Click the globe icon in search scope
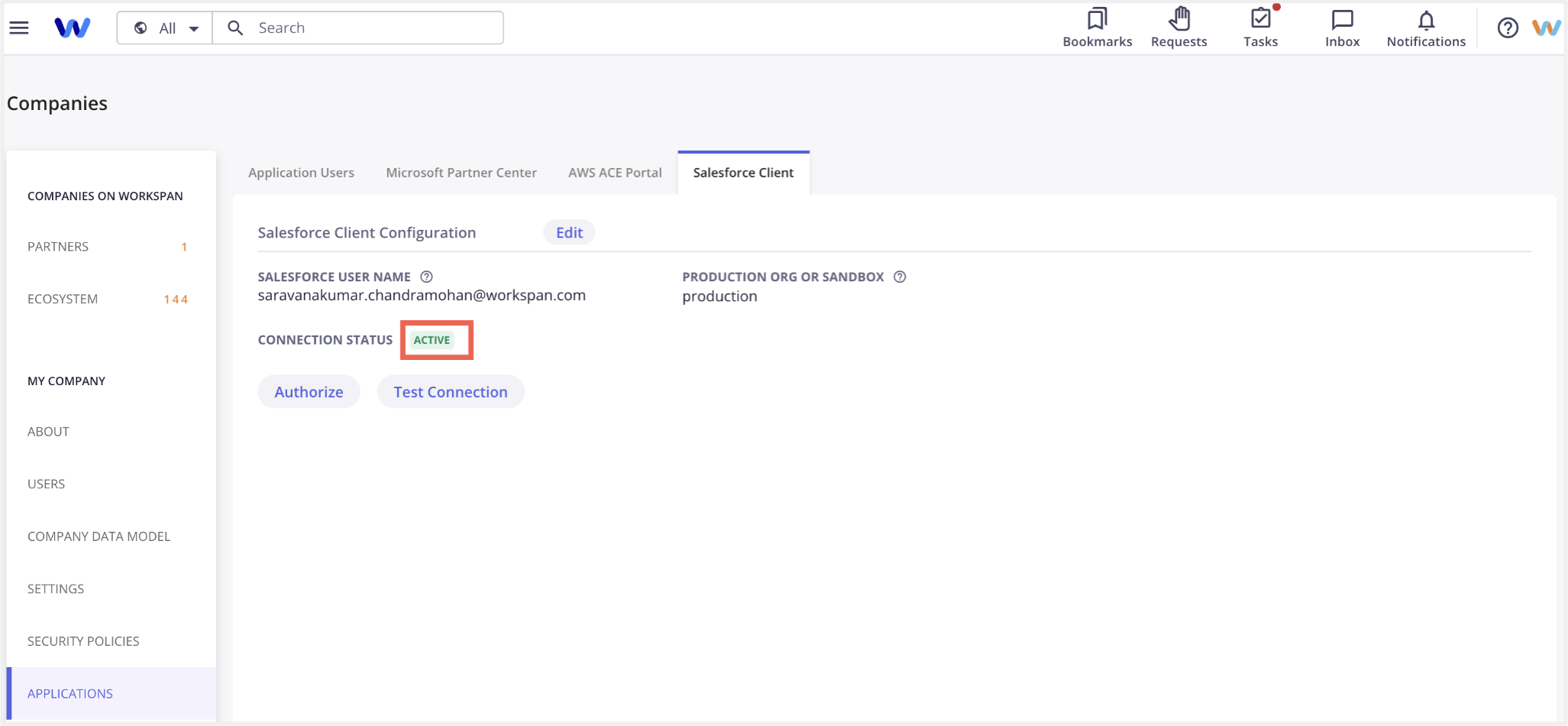1568x726 pixels. tap(141, 28)
